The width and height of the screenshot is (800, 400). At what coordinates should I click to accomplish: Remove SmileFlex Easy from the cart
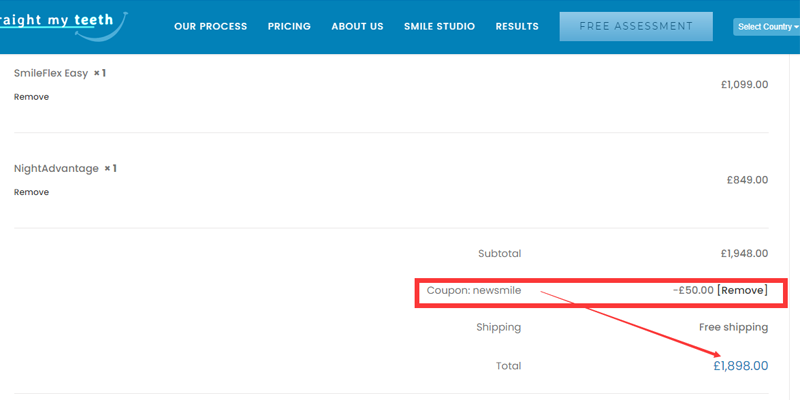[x=31, y=97]
